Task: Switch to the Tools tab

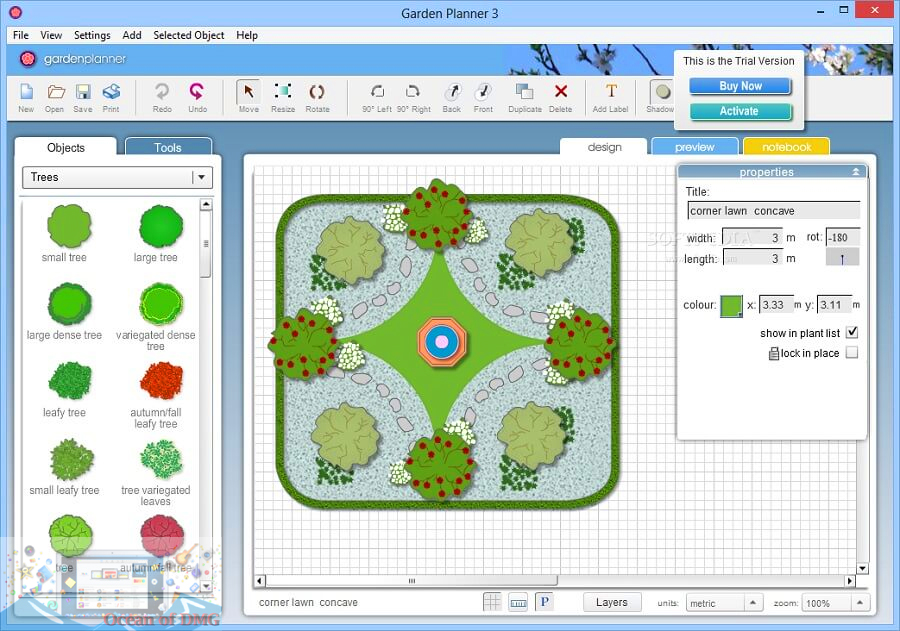Action: 168,147
